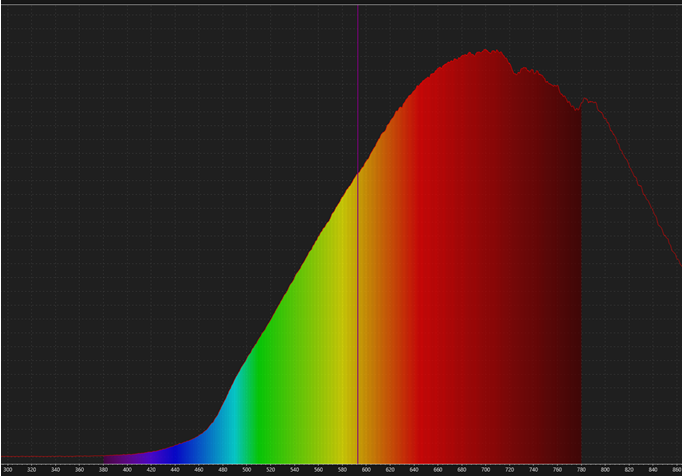The image size is (684, 476).
Task: Select the 700 label on the axis
Action: pyautogui.click(x=486, y=469)
